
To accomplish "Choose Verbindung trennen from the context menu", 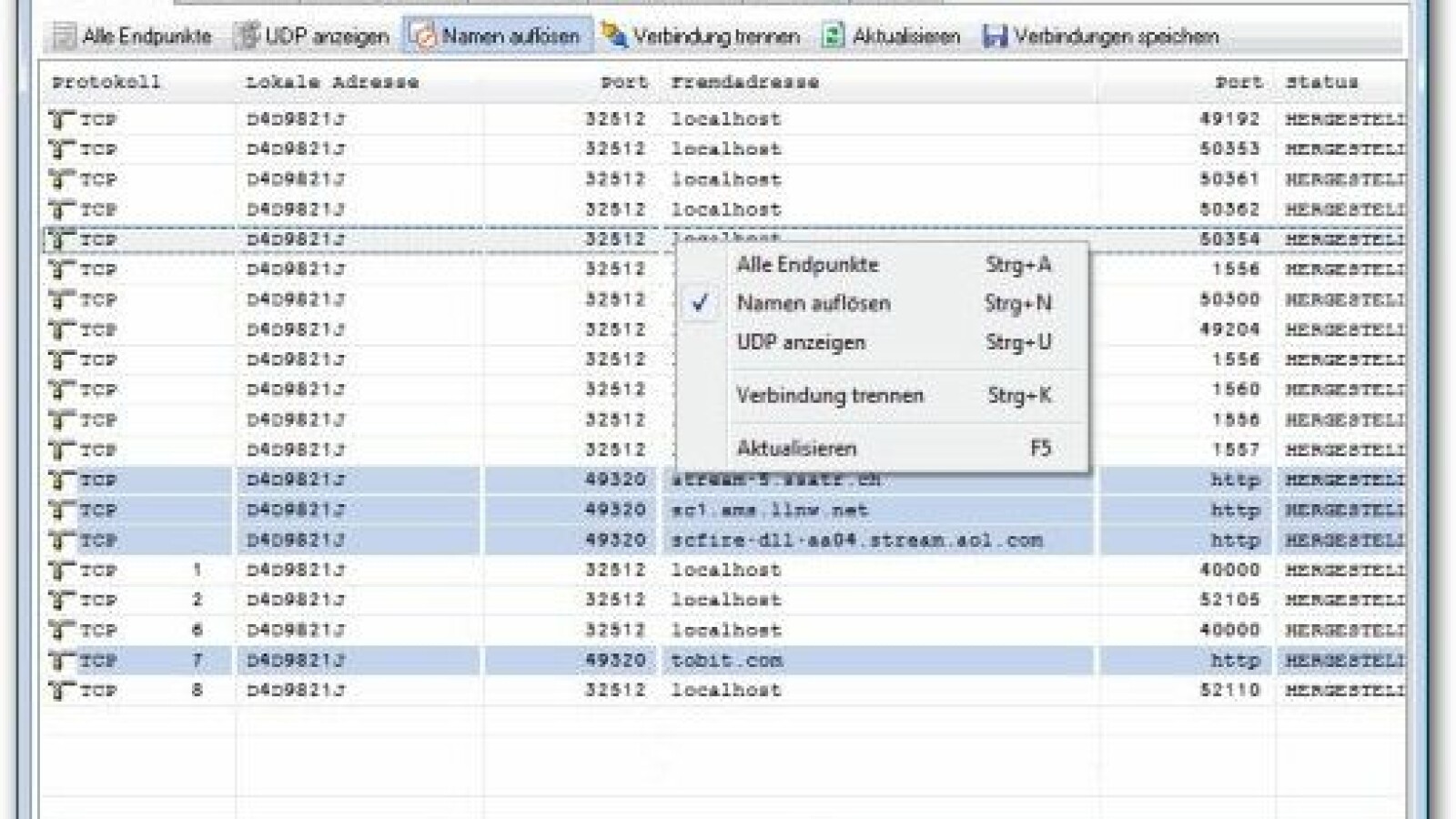I will coord(829,396).
